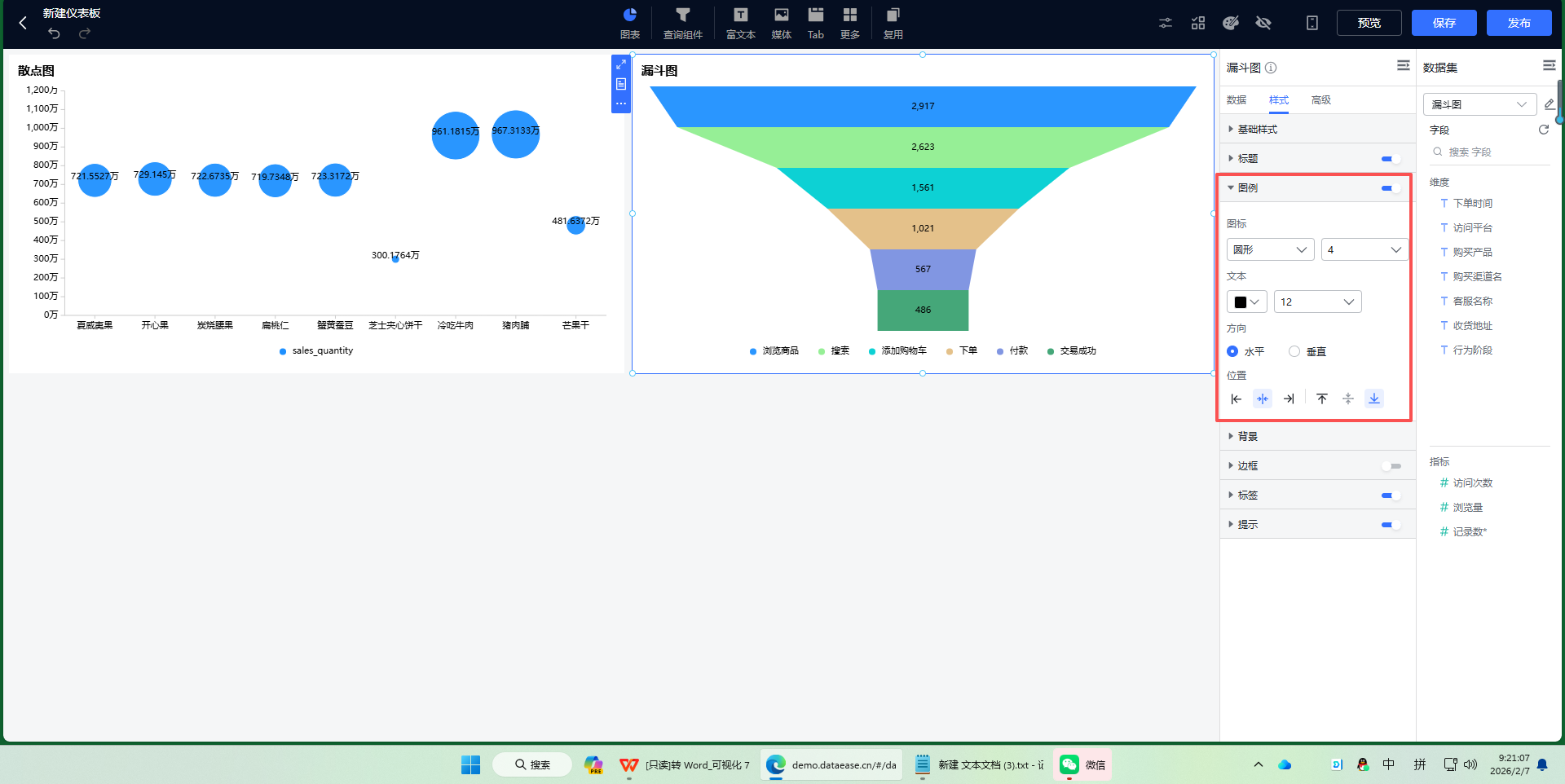Refresh the 字段 field list
The image size is (1565, 784).
(1543, 130)
